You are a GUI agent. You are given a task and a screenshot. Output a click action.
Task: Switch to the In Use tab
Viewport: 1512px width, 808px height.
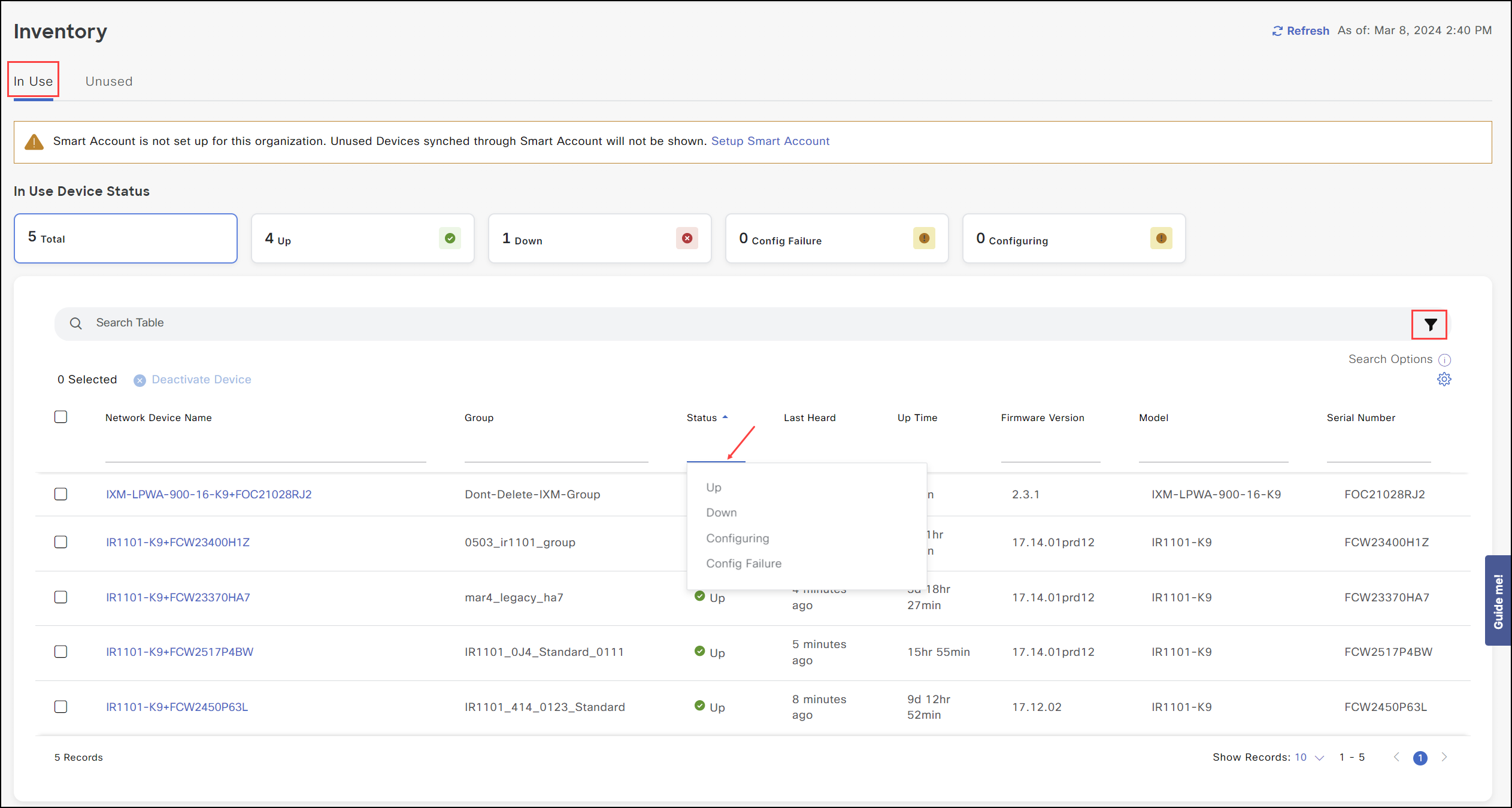(x=34, y=81)
